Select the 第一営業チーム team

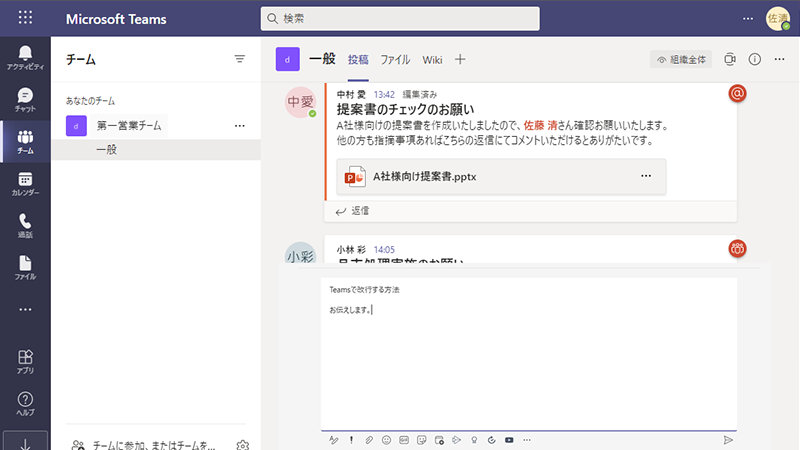tap(129, 126)
